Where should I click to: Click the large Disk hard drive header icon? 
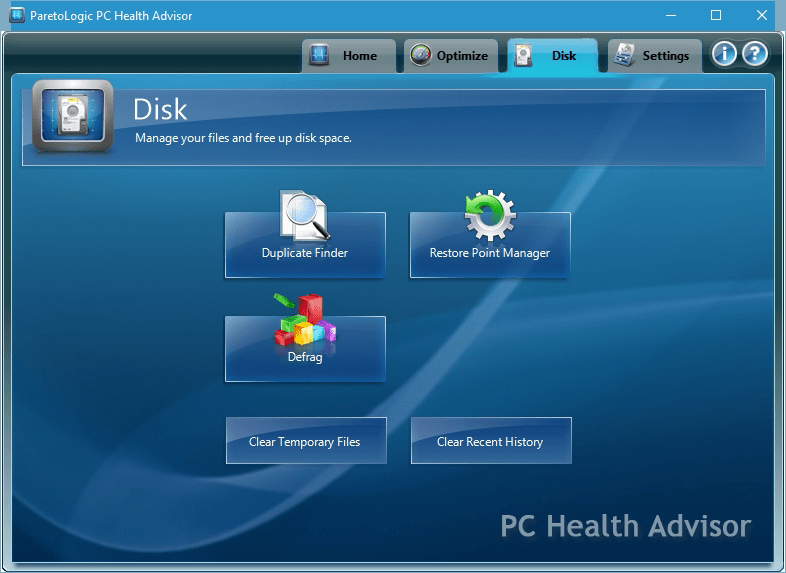tap(73, 116)
